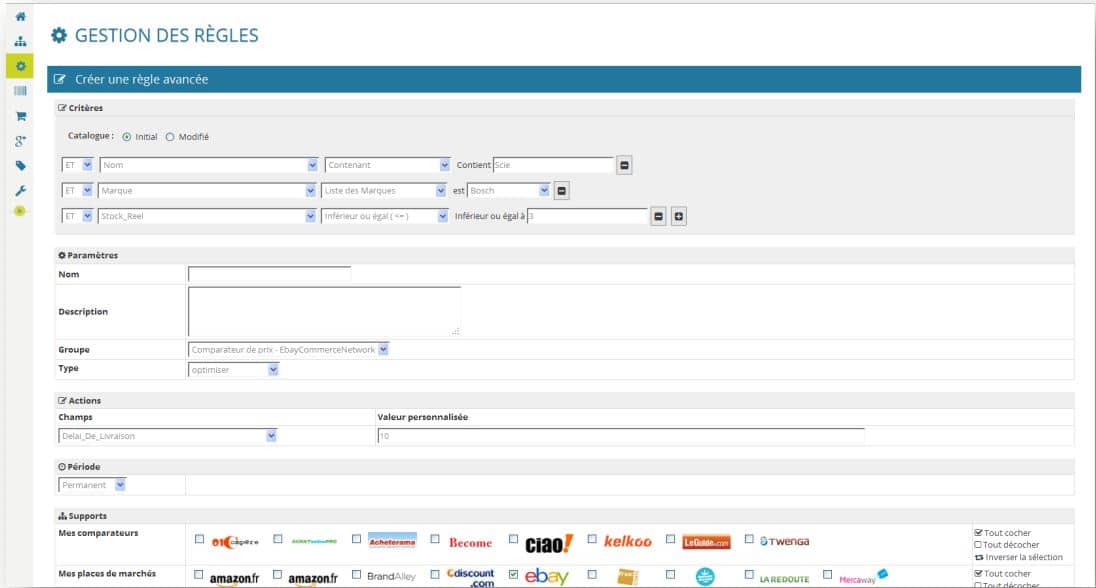Focus the Nom parameter text field
The height and width of the screenshot is (588, 1096).
pyautogui.click(x=269, y=275)
